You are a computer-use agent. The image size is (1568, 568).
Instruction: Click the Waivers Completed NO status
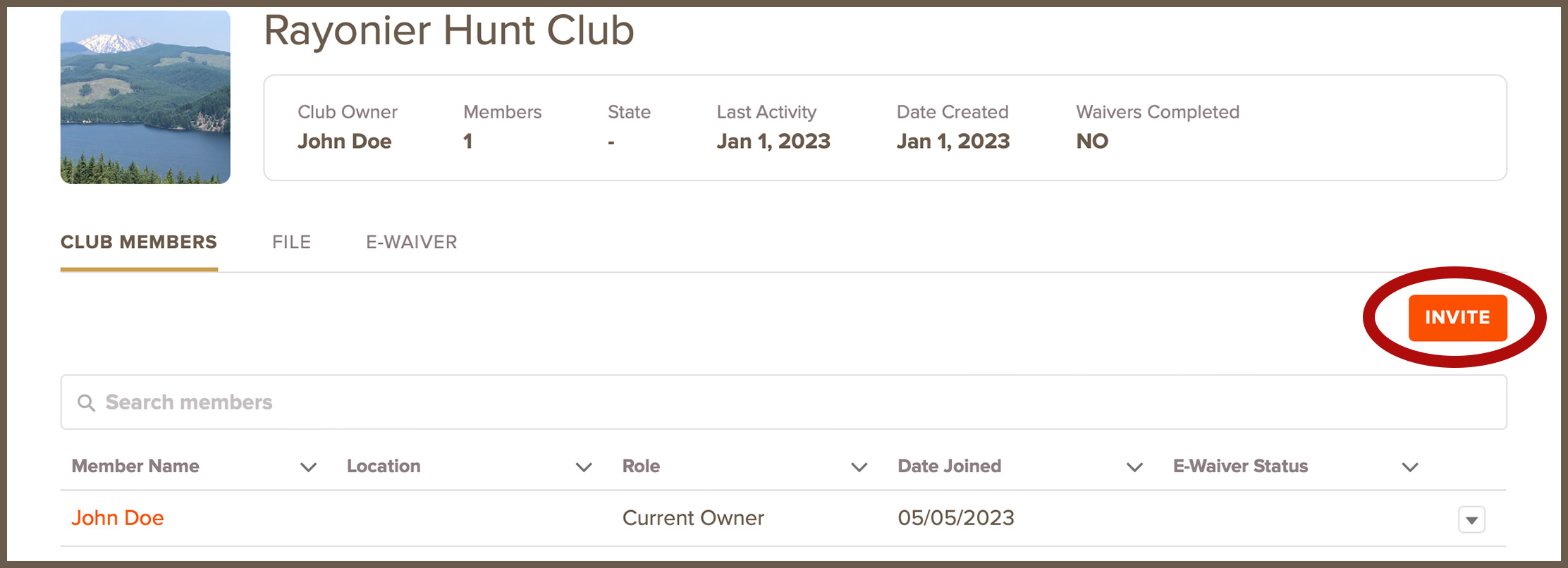tap(1093, 141)
